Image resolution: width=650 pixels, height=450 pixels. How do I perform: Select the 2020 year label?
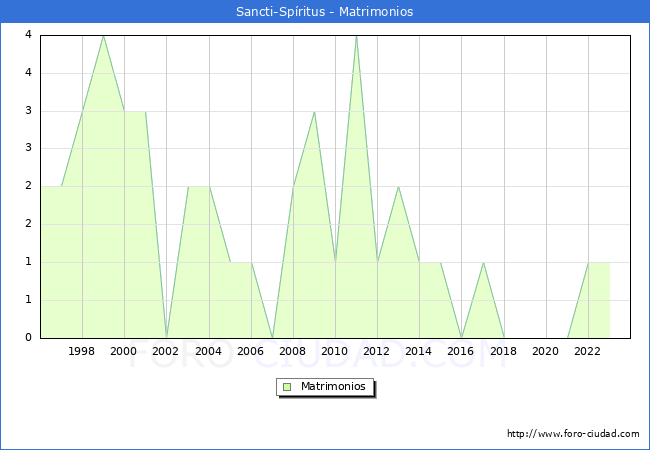pyautogui.click(x=545, y=351)
